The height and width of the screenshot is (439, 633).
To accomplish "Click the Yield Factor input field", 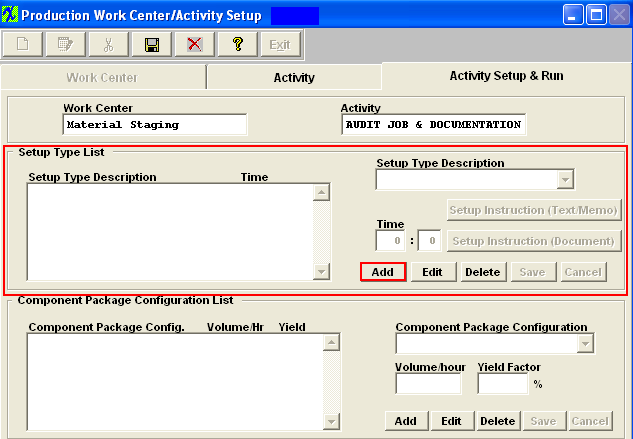I will coord(503,383).
